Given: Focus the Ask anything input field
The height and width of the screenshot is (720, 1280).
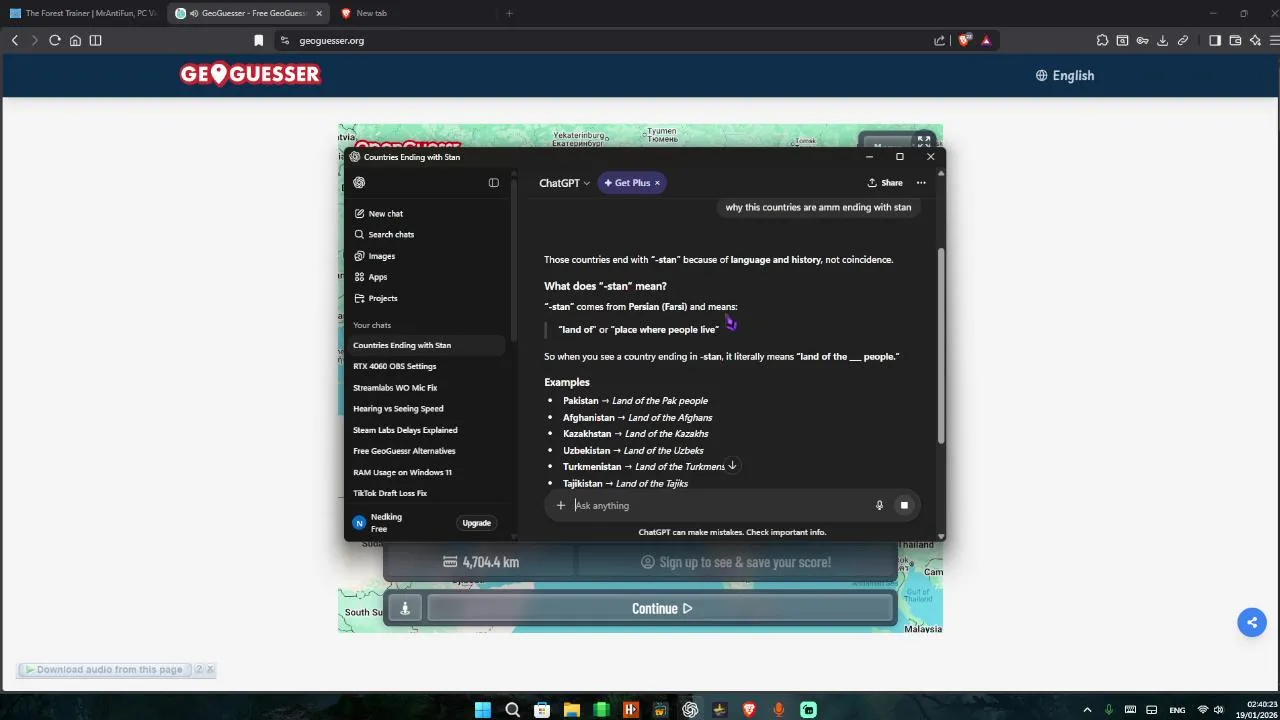Looking at the screenshot, I should click(720, 505).
